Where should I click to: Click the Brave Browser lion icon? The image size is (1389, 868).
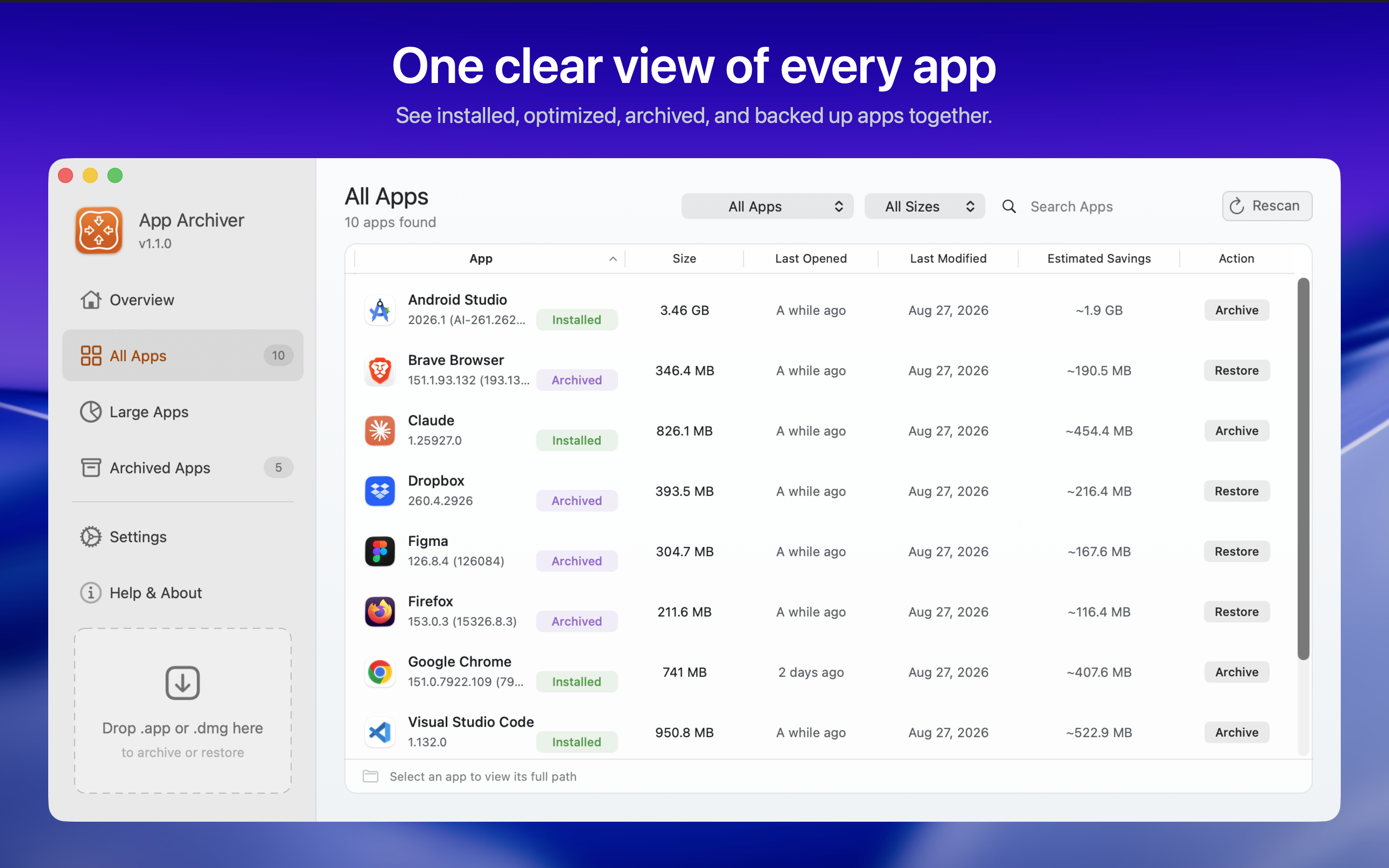pyautogui.click(x=380, y=370)
